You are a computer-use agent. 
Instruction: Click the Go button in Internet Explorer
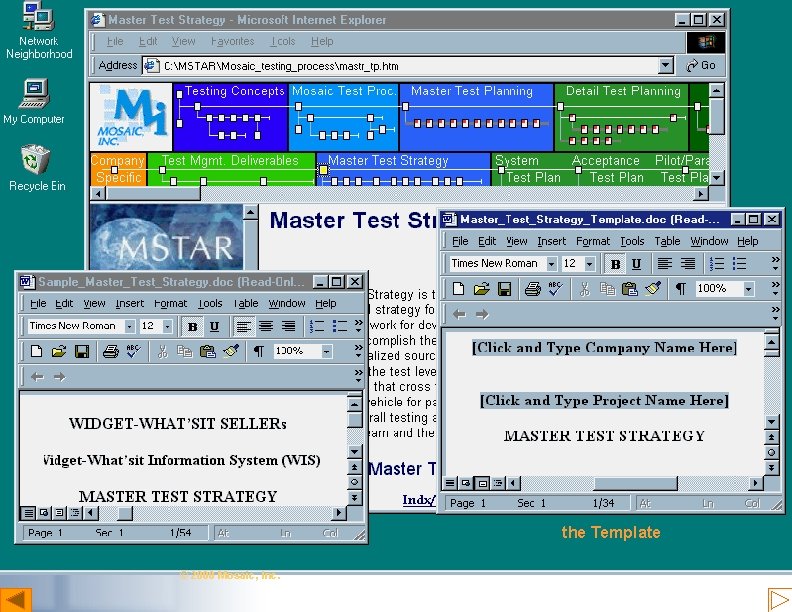701,65
